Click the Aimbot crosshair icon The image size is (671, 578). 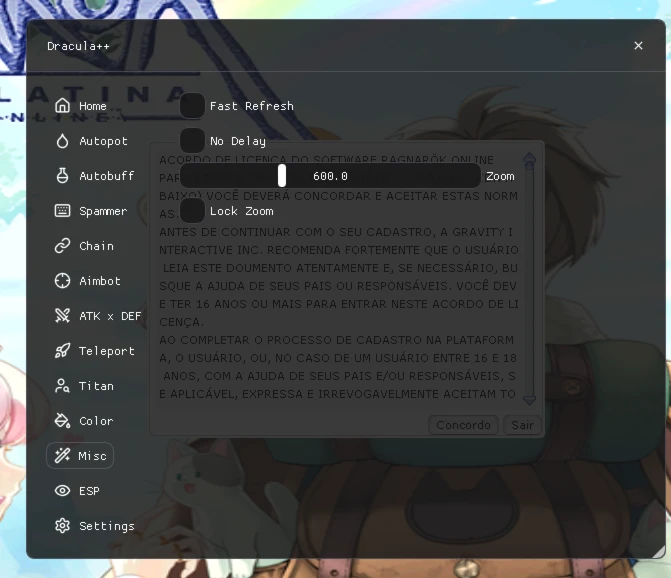(62, 281)
